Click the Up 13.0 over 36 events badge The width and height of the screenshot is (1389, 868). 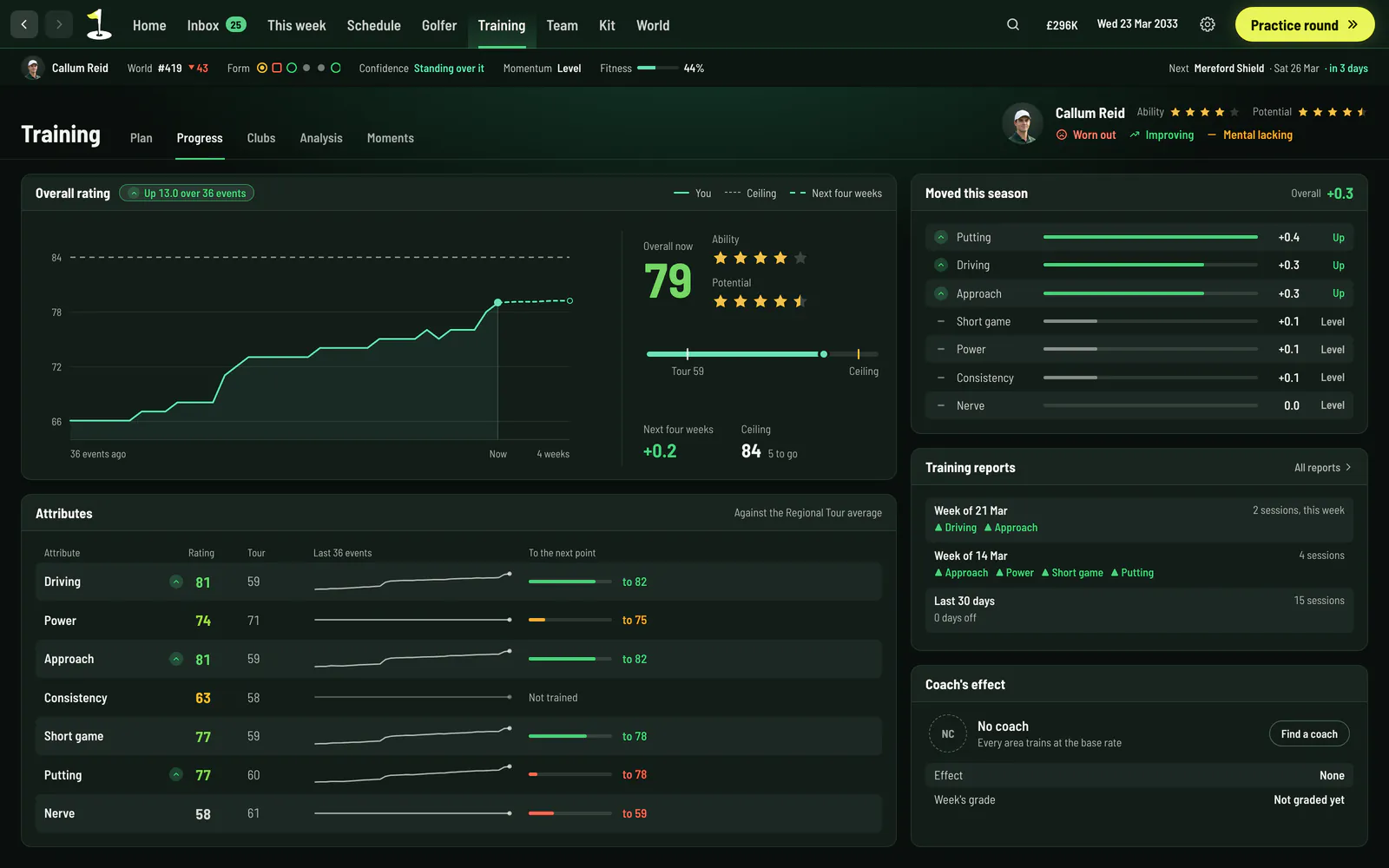coord(187,193)
